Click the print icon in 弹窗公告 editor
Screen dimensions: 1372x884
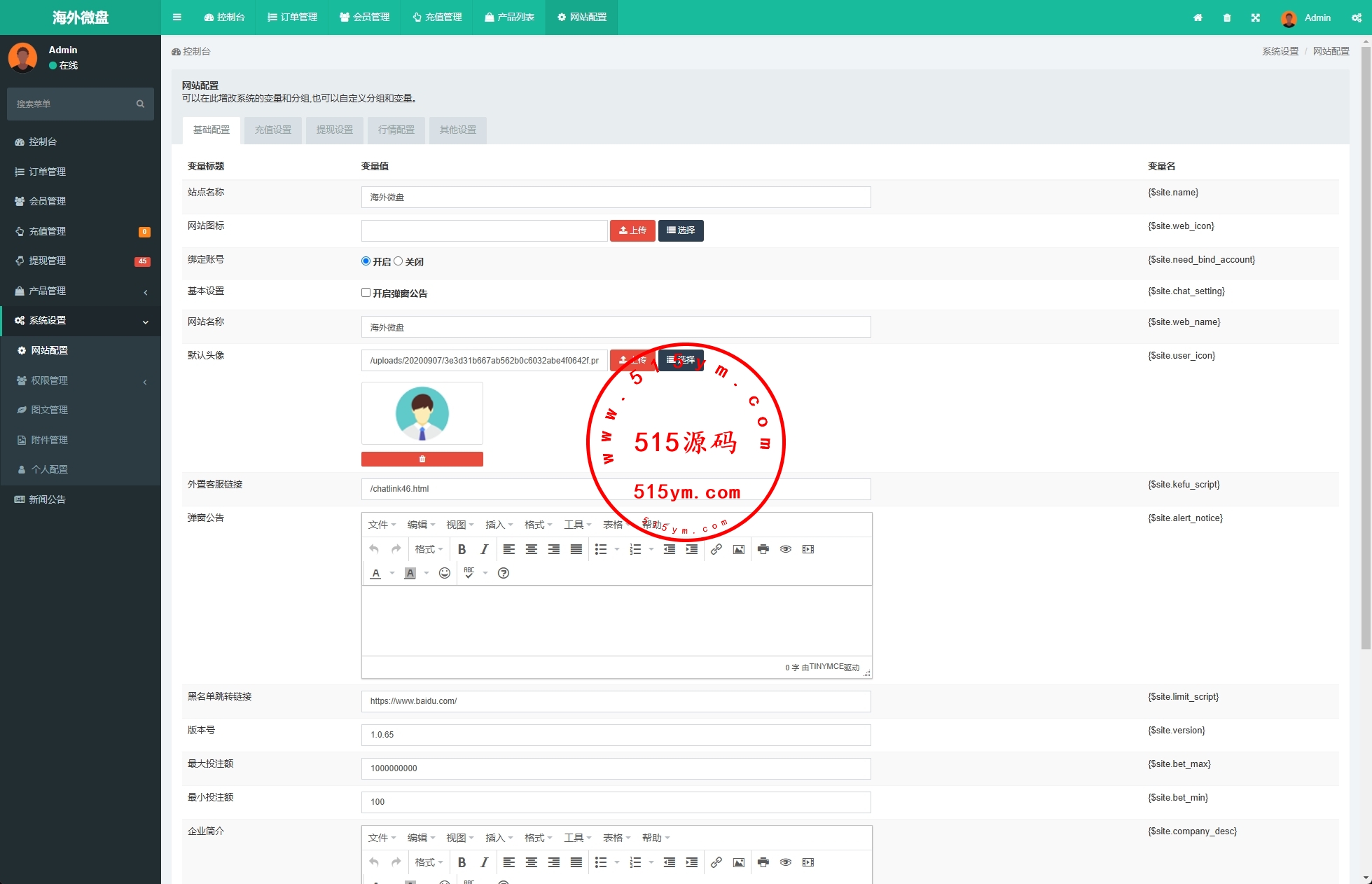pos(763,549)
